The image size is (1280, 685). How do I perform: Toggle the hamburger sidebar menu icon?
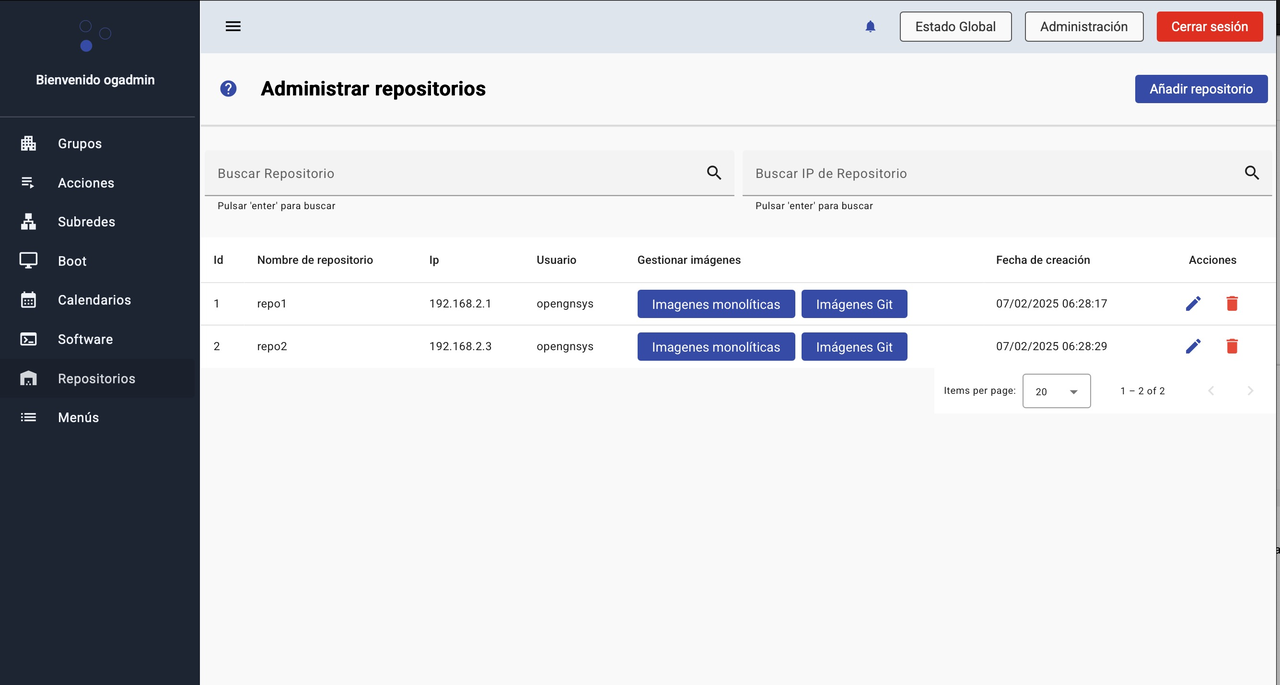[233, 26]
